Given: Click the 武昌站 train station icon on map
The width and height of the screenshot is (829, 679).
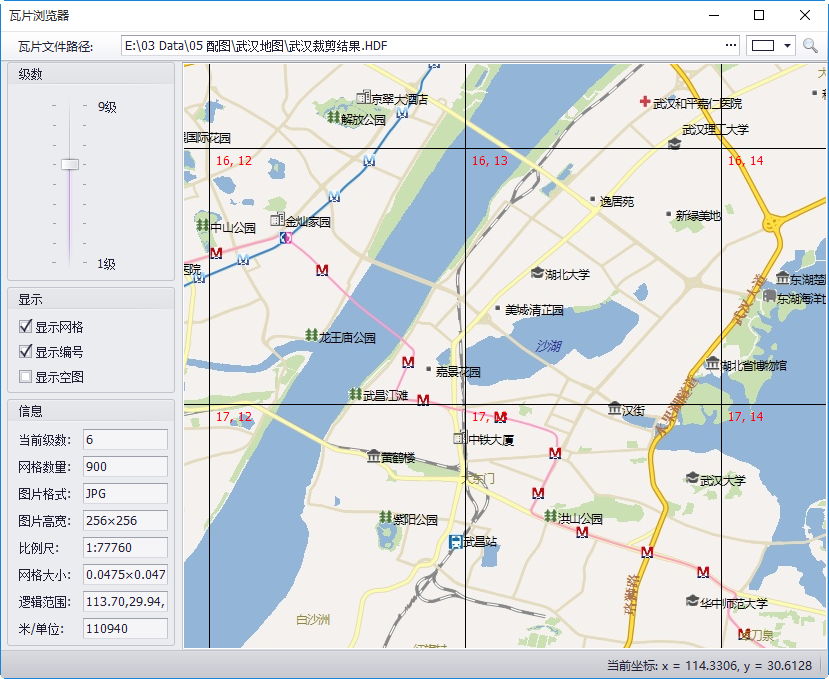Looking at the screenshot, I should pyautogui.click(x=456, y=542).
